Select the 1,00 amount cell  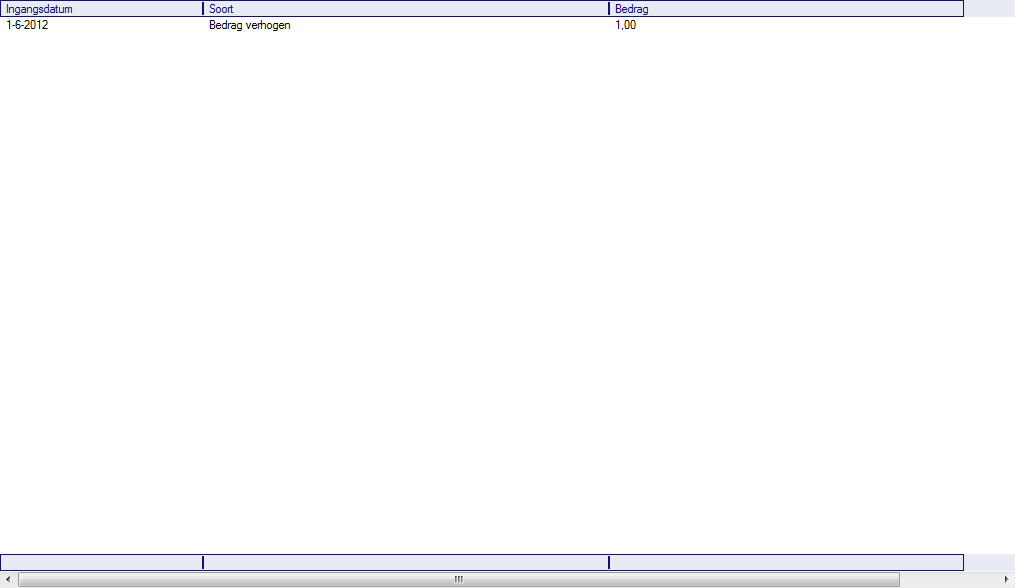point(625,26)
